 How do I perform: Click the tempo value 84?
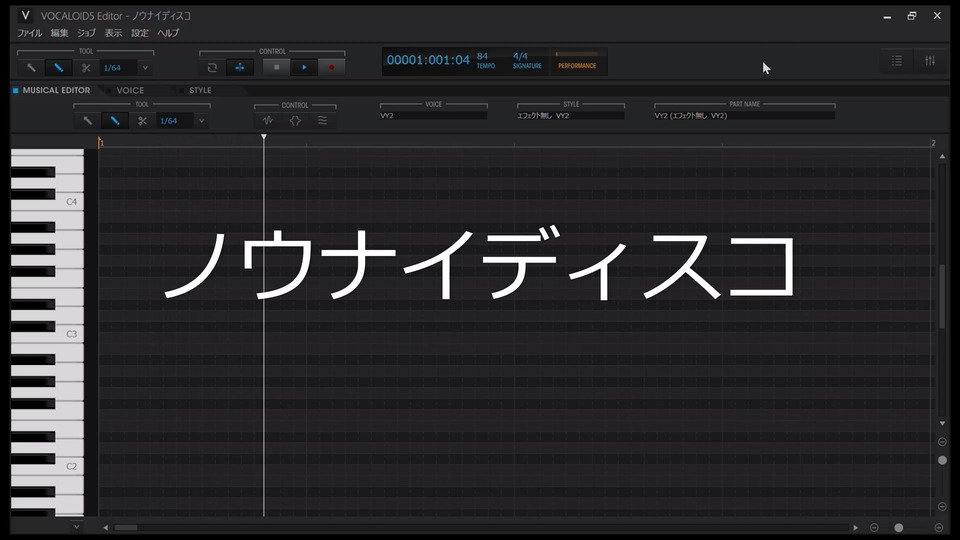coord(482,56)
